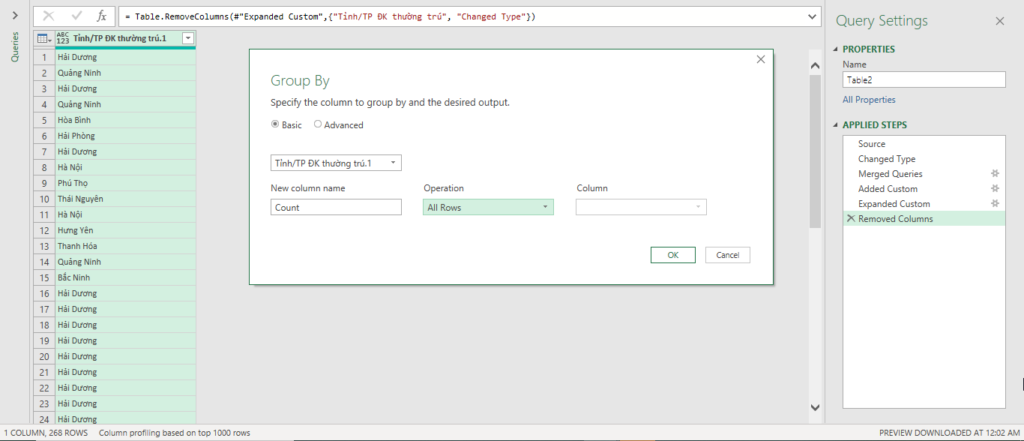
Task: Select the Source applied step
Action: [871, 144]
